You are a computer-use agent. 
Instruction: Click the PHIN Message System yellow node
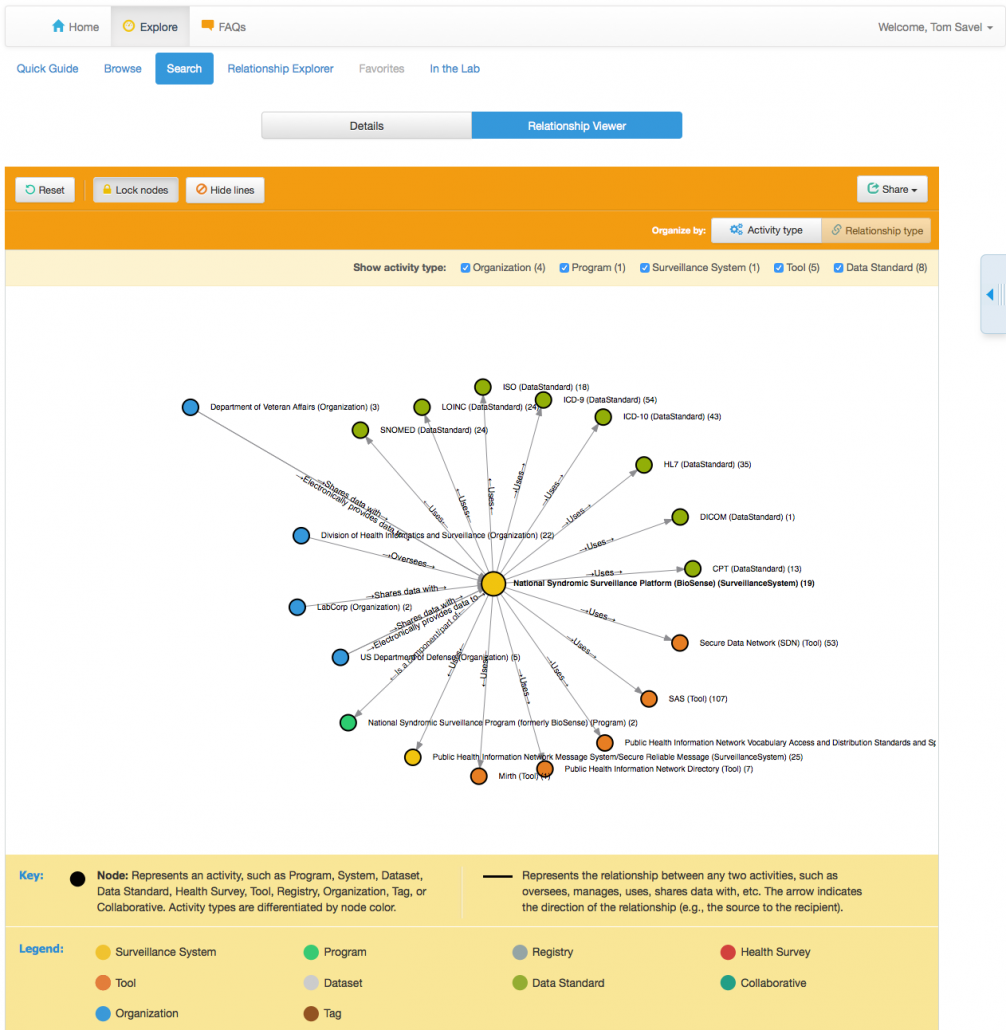click(413, 757)
